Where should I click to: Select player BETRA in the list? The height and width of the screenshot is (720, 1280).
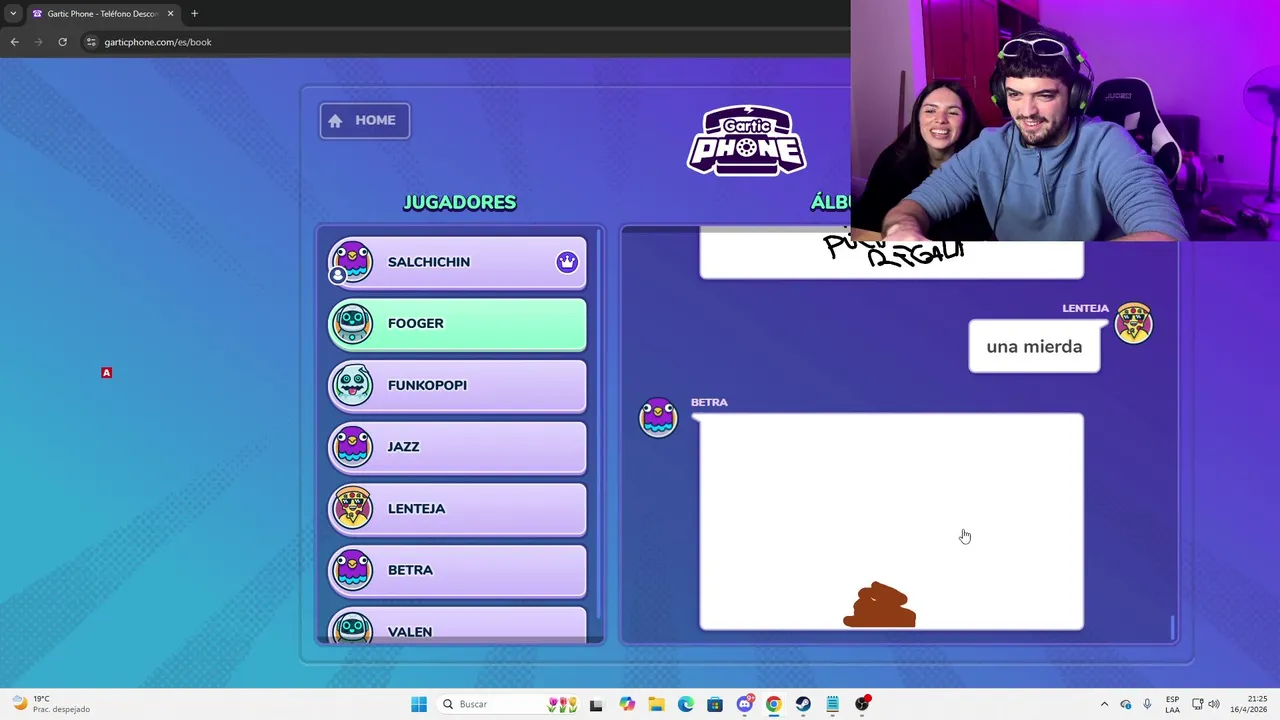coord(457,570)
